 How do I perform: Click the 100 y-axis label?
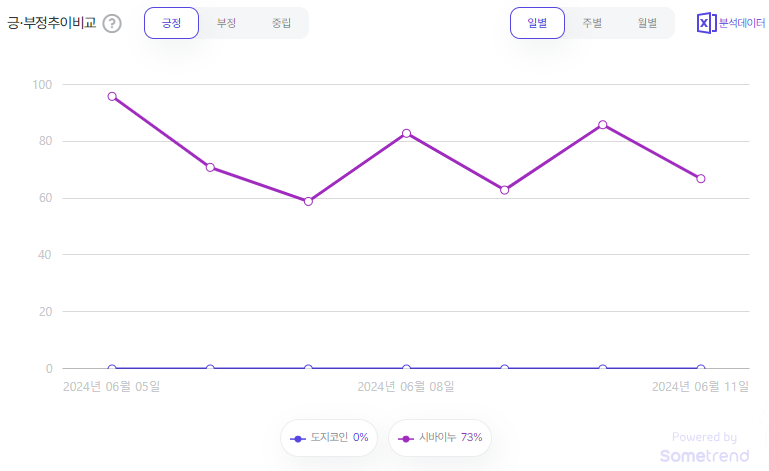point(42,85)
